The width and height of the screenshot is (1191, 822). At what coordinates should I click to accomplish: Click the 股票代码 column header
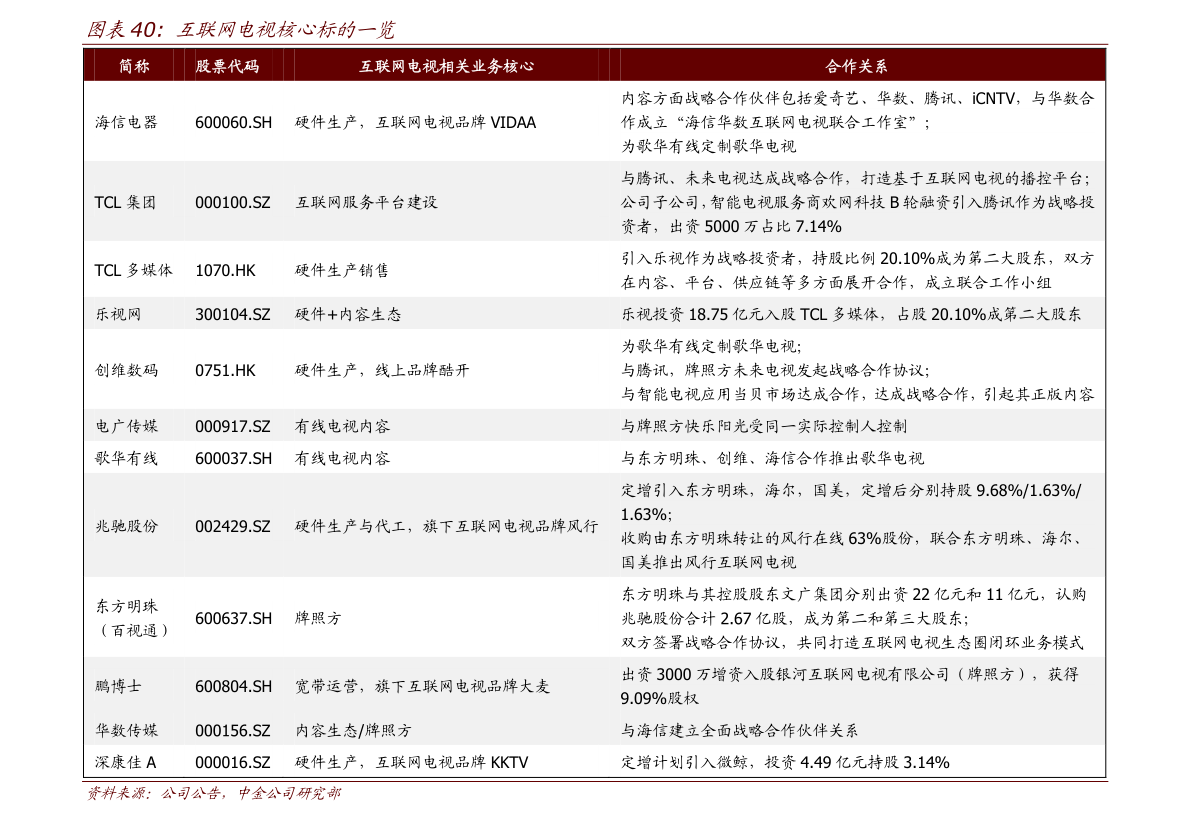coord(227,66)
